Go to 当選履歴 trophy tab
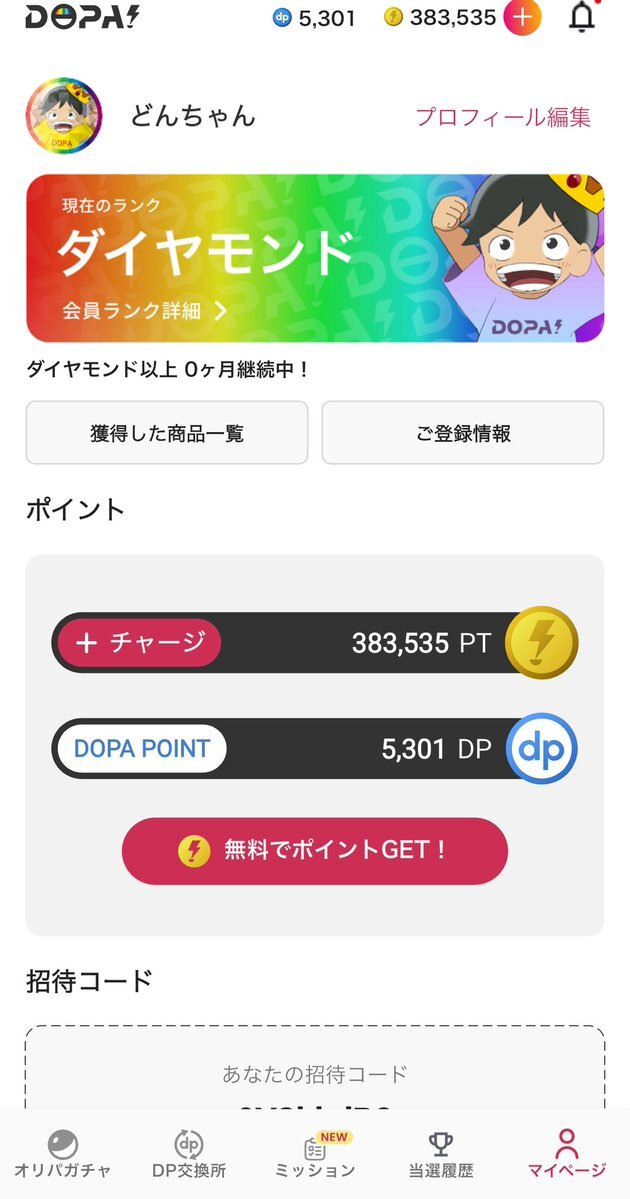This screenshot has height=1199, width=630. (441, 1154)
